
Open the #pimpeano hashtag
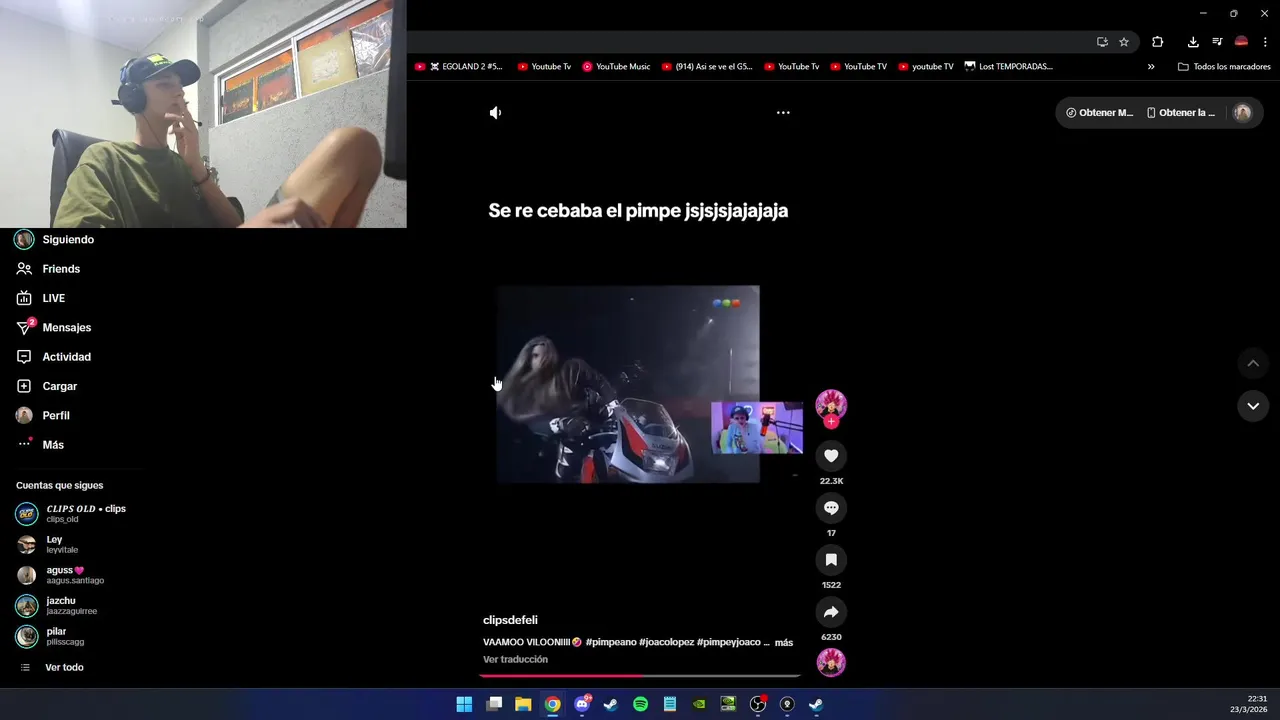click(610, 642)
